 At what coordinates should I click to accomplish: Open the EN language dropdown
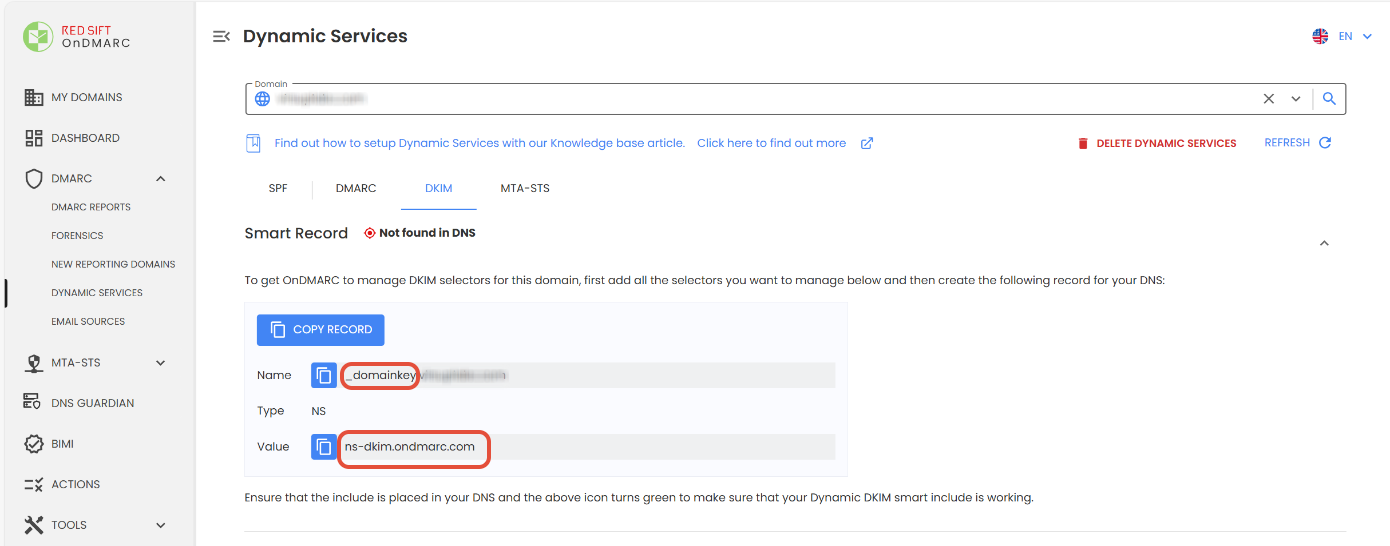pyautogui.click(x=1357, y=36)
